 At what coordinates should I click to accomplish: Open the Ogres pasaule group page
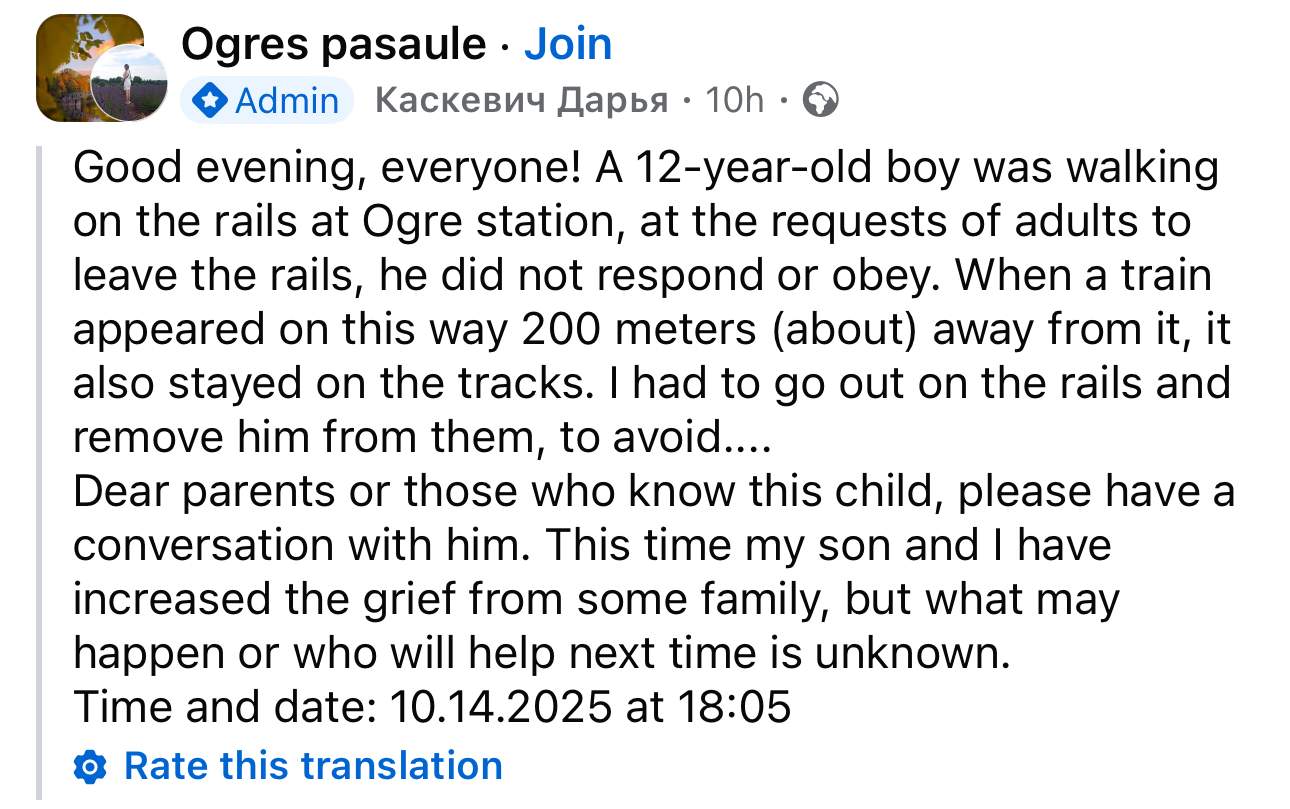[x=333, y=44]
